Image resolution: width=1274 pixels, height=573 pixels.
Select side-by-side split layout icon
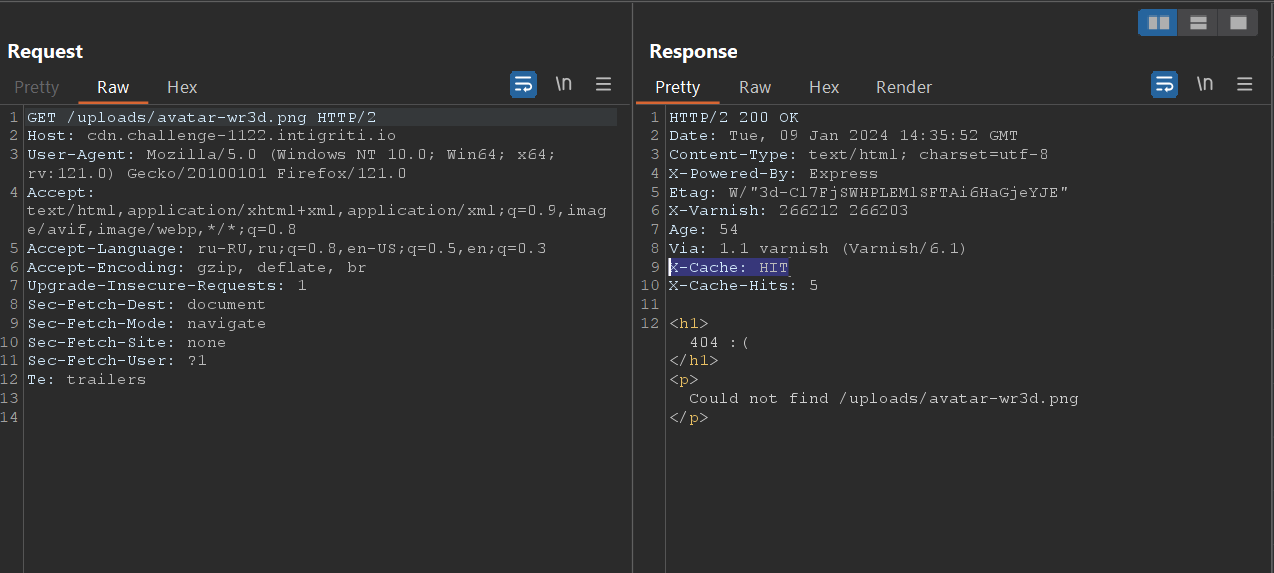pyautogui.click(x=1158, y=22)
